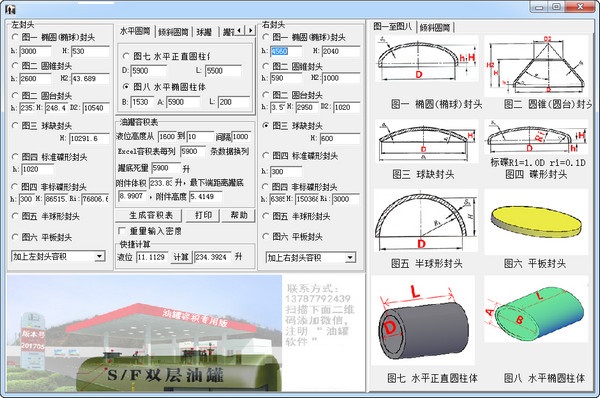View 图三 球缺封头 diagram
The width and height of the screenshot is (600, 398).
pos(427,141)
